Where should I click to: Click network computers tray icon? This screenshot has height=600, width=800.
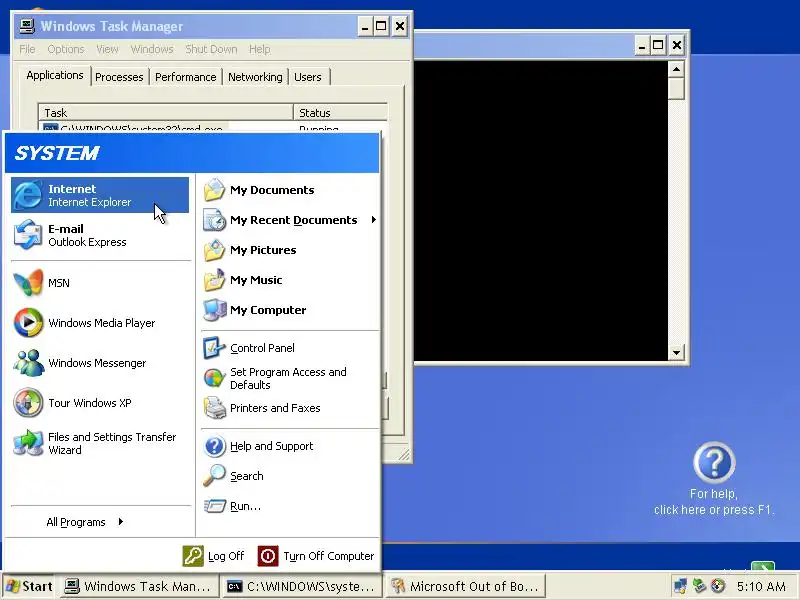(679, 586)
